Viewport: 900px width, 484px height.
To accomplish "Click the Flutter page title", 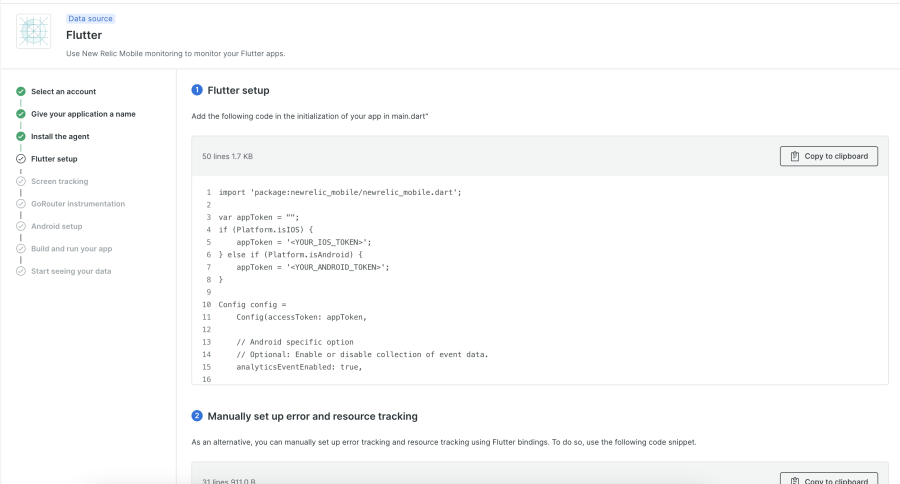I will tap(84, 35).
